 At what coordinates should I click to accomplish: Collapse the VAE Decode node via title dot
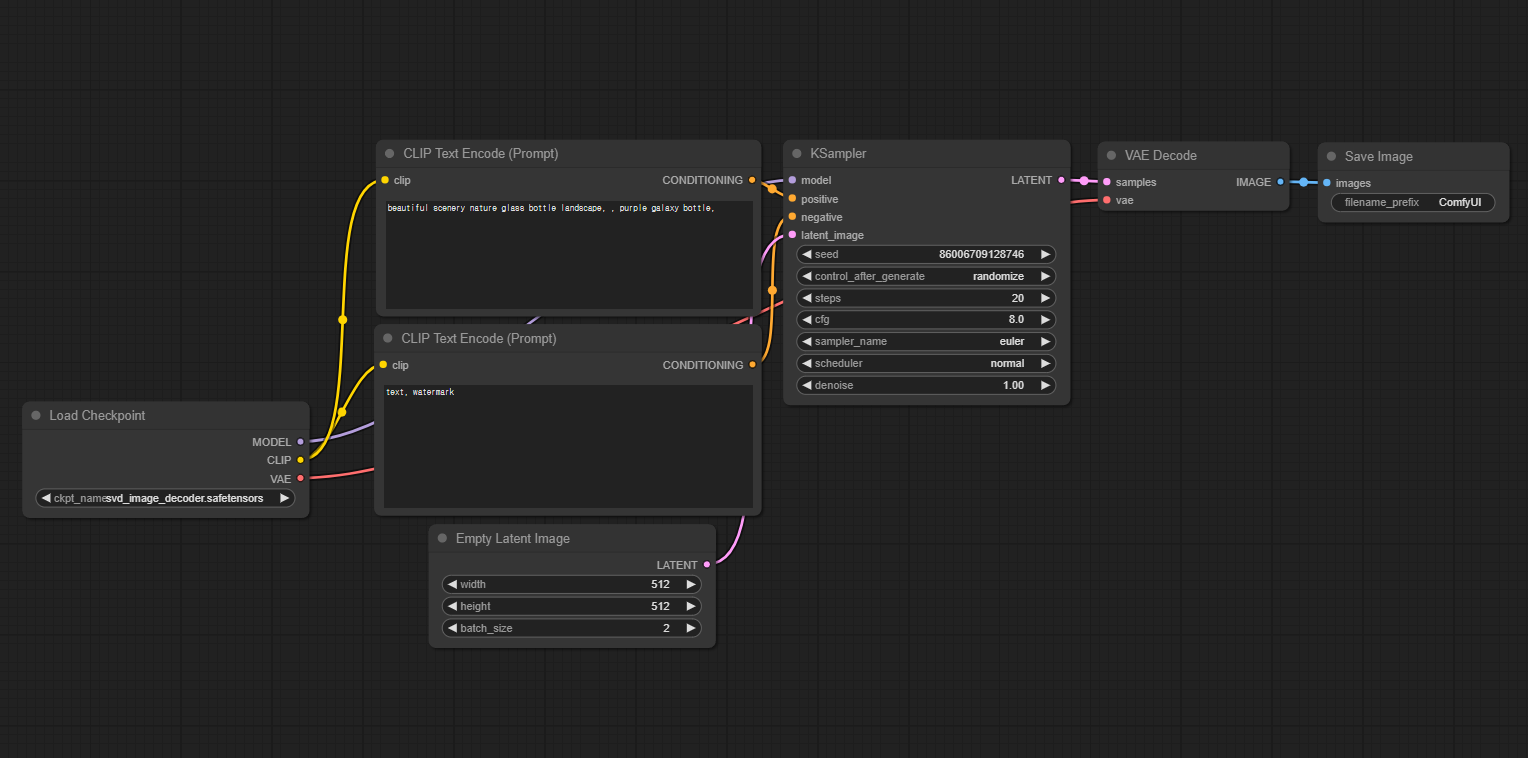tap(1111, 155)
